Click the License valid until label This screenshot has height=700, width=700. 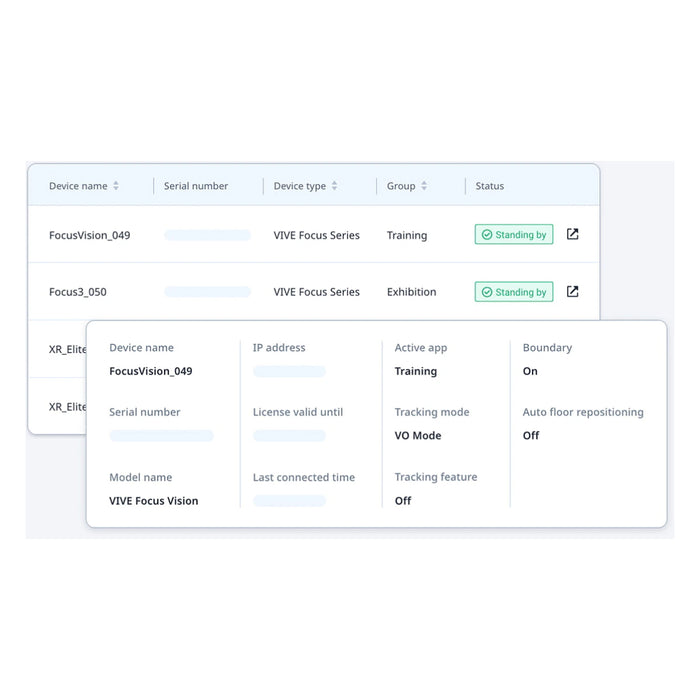[x=298, y=412]
